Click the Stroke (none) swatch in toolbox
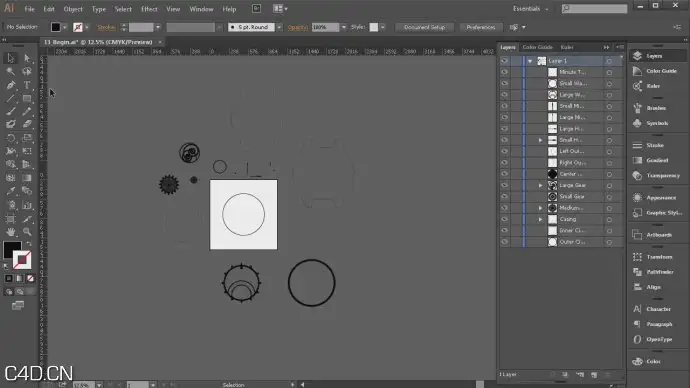The width and height of the screenshot is (690, 388). click(22, 260)
